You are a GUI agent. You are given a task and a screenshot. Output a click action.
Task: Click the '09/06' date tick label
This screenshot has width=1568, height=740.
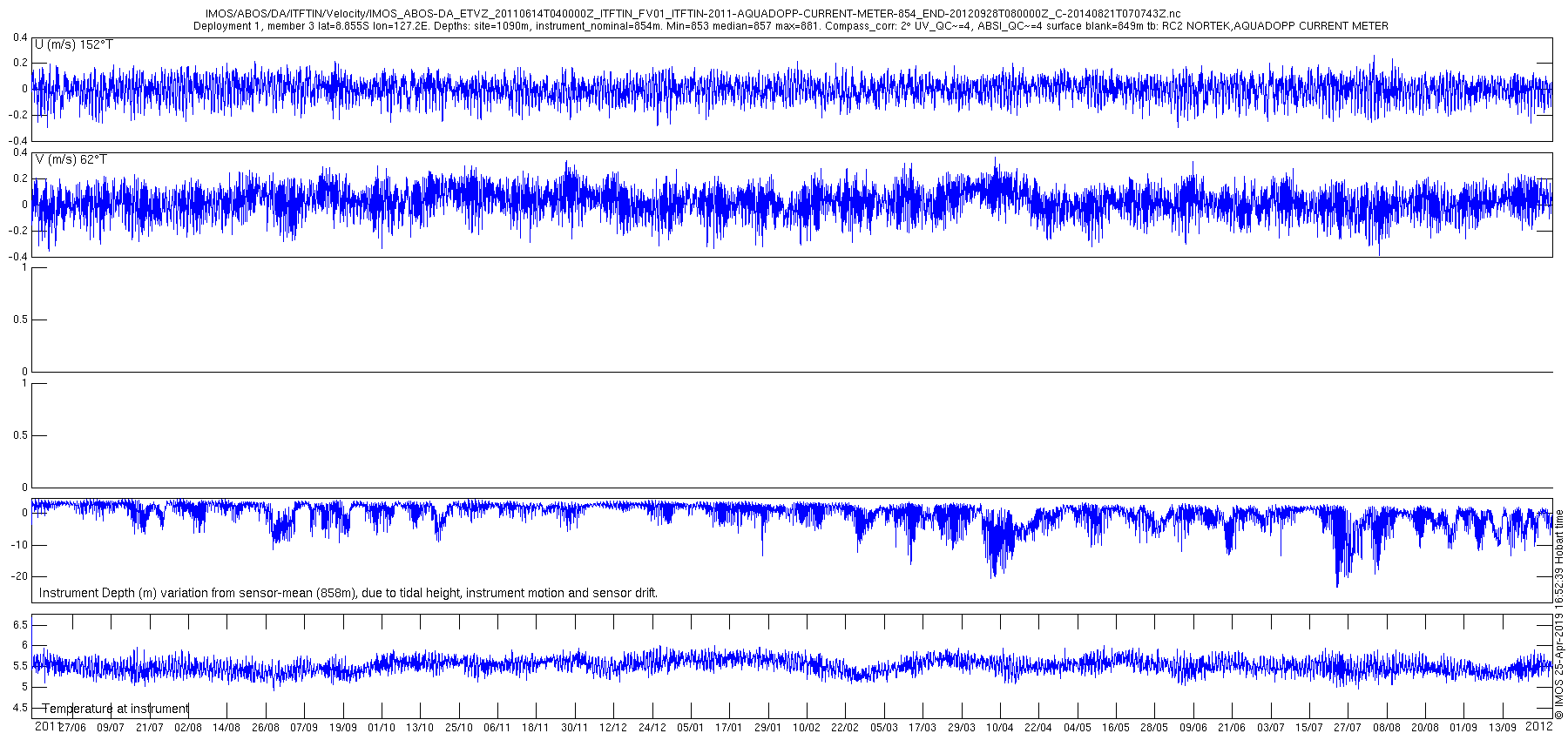point(1193,728)
